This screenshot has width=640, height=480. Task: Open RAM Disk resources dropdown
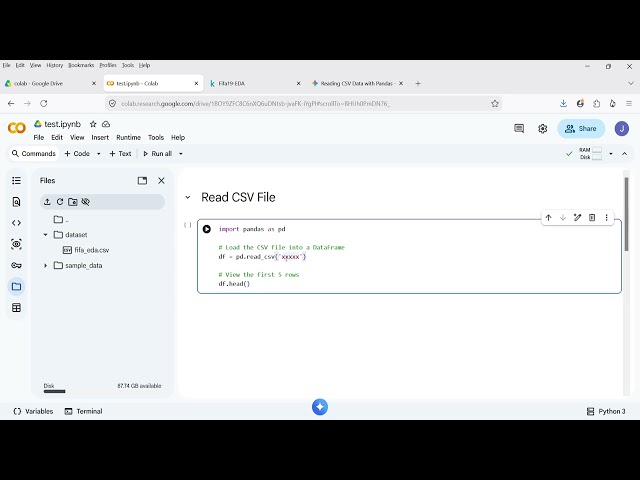(x=611, y=154)
